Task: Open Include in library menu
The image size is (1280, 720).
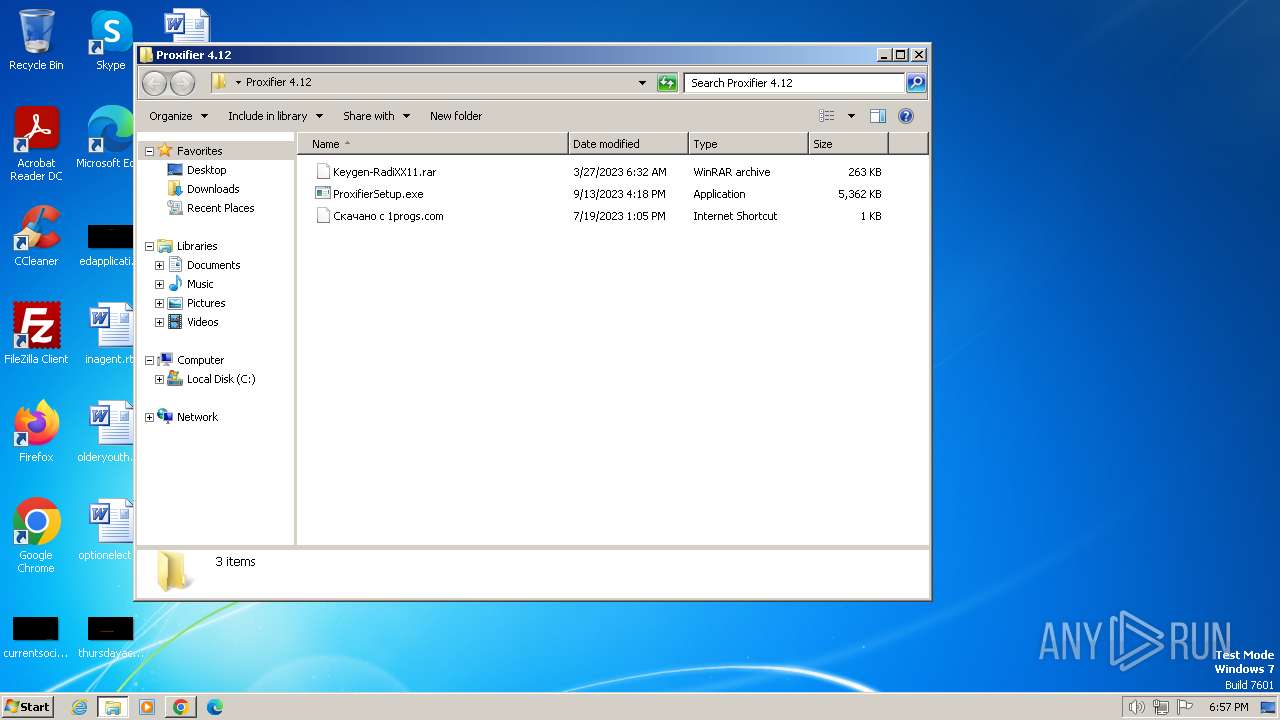Action: pos(275,116)
